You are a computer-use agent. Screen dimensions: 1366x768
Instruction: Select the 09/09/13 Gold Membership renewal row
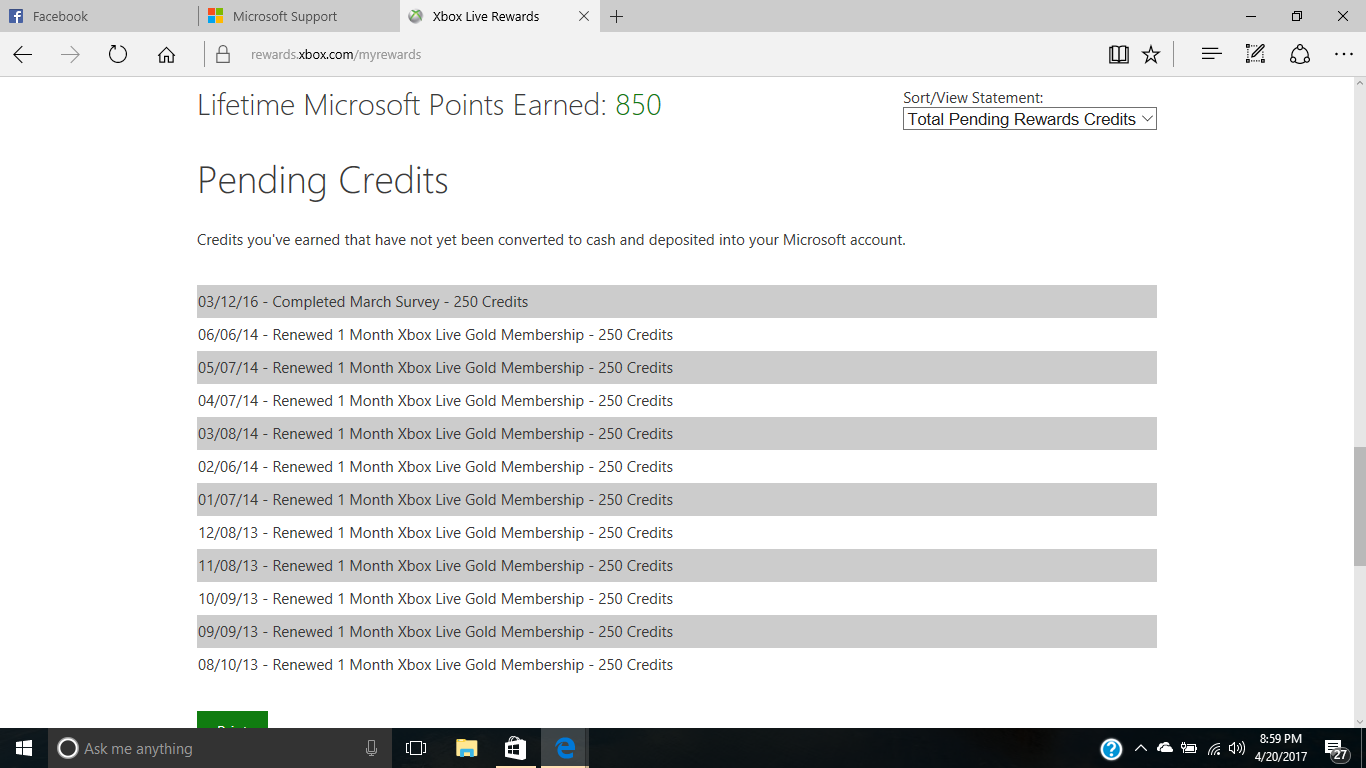point(677,632)
